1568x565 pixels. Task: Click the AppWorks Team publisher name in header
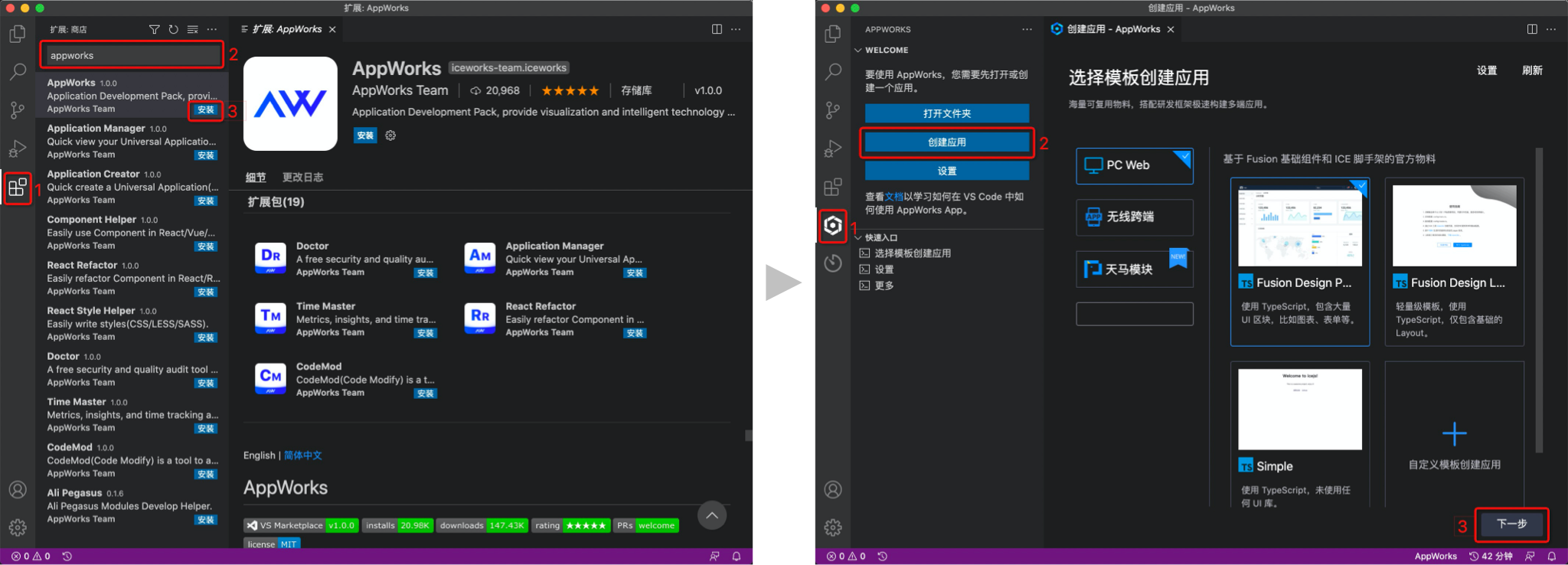click(x=400, y=90)
